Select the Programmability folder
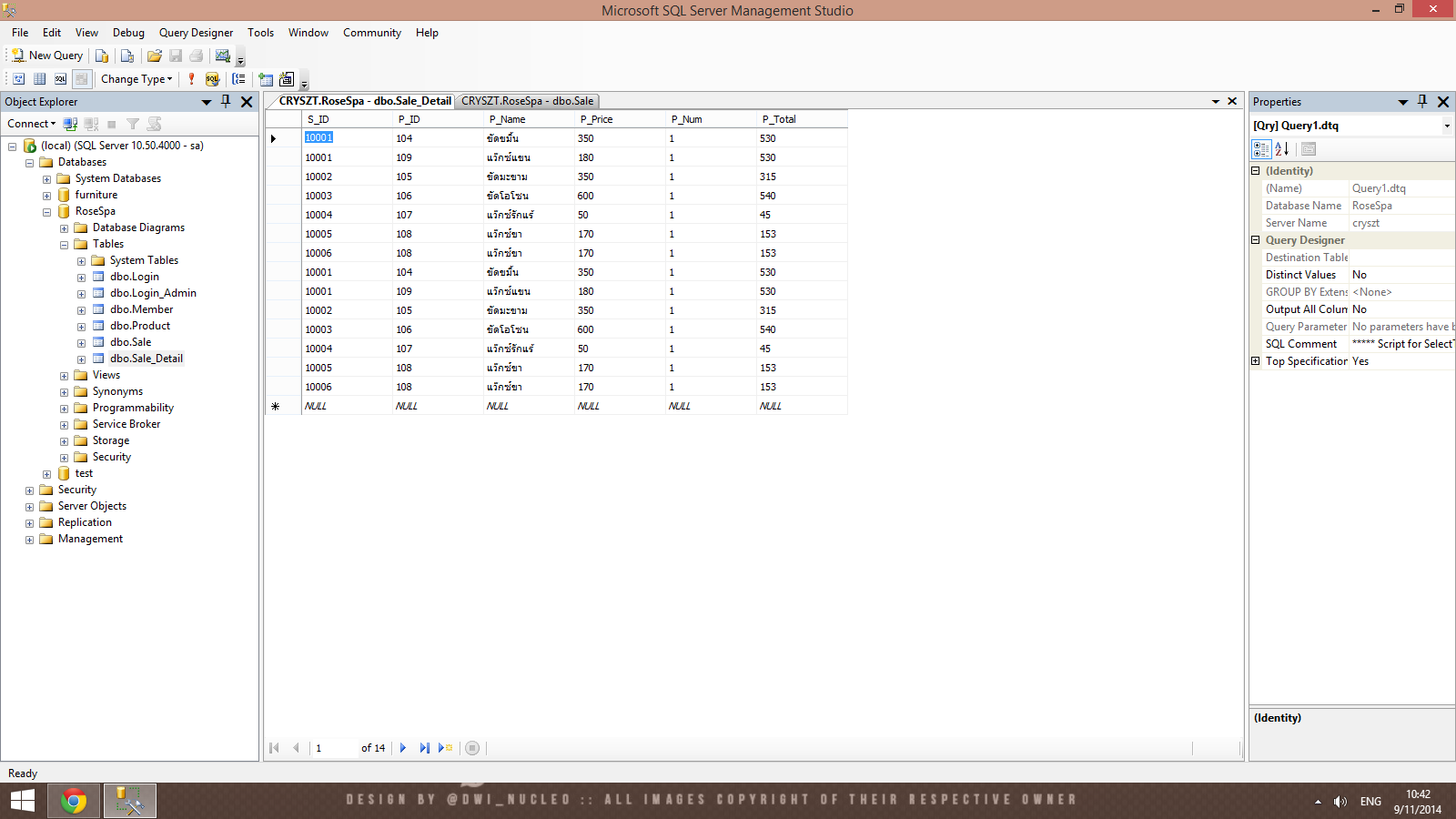Screen dimensions: 1456x819 (133, 408)
